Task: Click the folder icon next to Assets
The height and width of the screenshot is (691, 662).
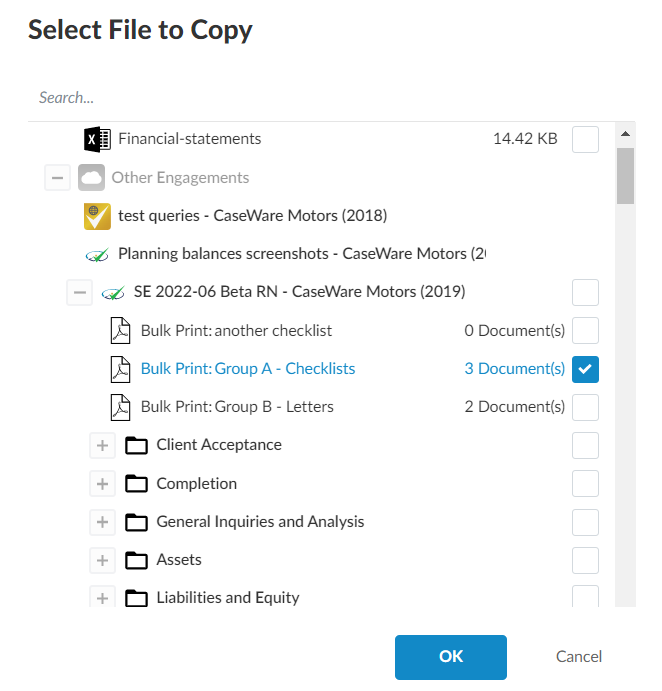Action: click(x=136, y=560)
